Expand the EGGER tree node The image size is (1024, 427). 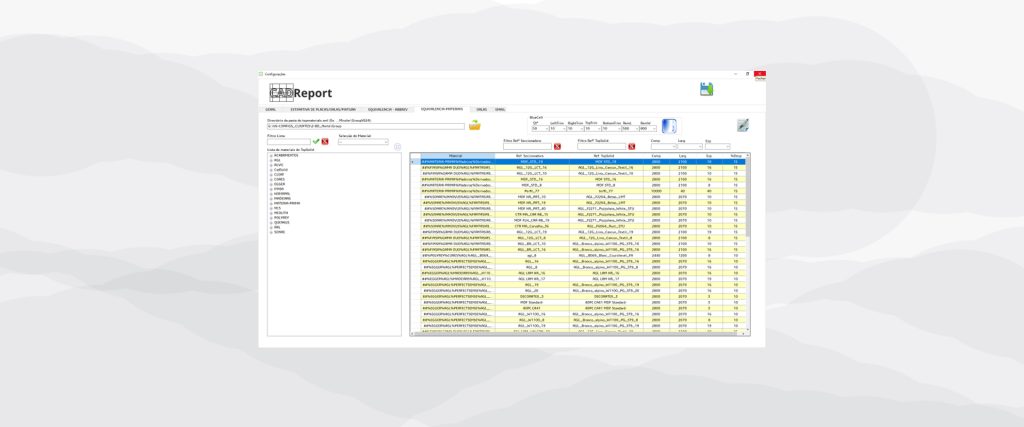coord(270,185)
